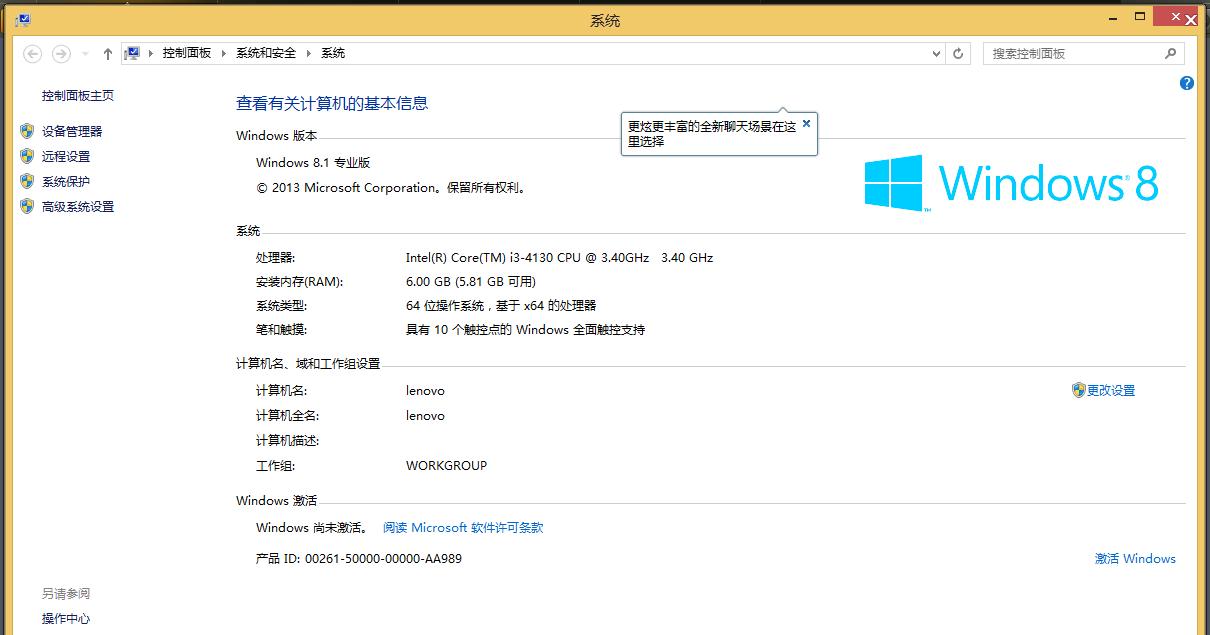Click the processor value Intel Core i3-4130
The width and height of the screenshot is (1210, 635).
click(559, 257)
